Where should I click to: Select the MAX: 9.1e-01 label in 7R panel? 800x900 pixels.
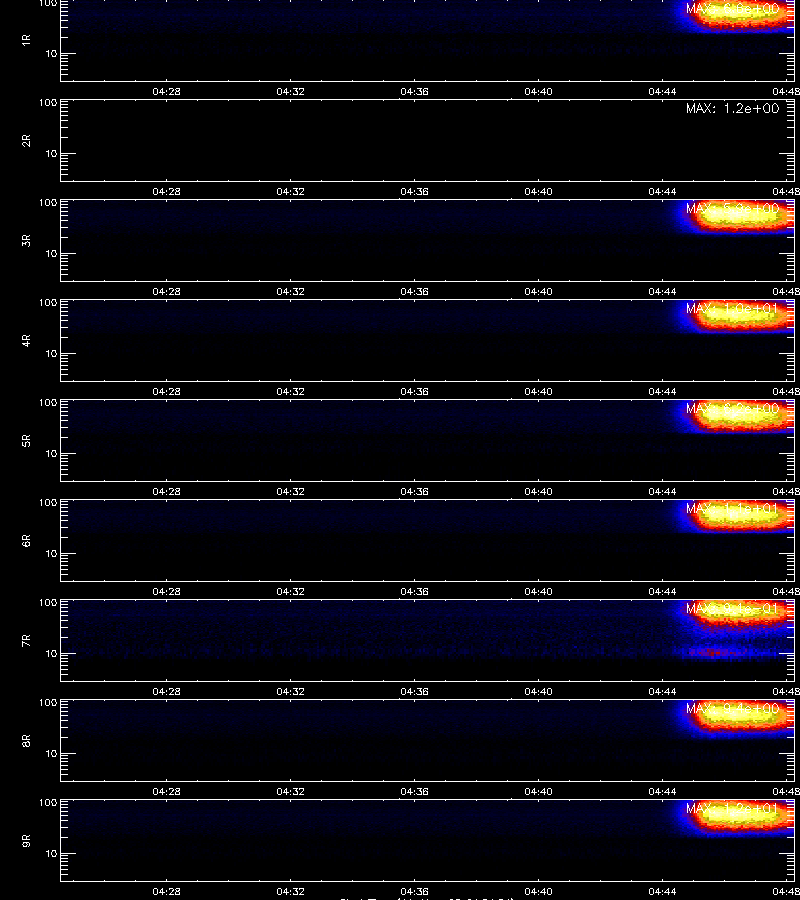[732, 608]
